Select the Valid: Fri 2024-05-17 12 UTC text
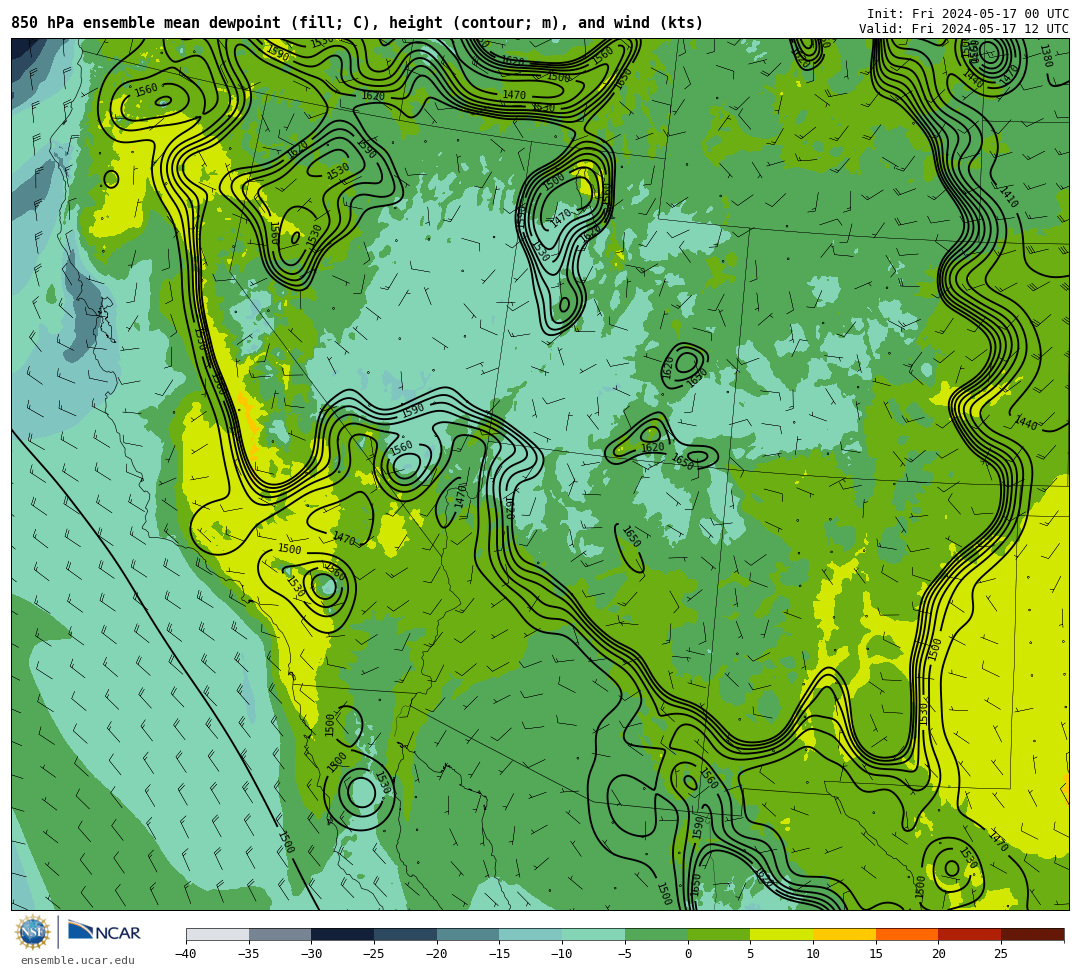 click(x=964, y=29)
